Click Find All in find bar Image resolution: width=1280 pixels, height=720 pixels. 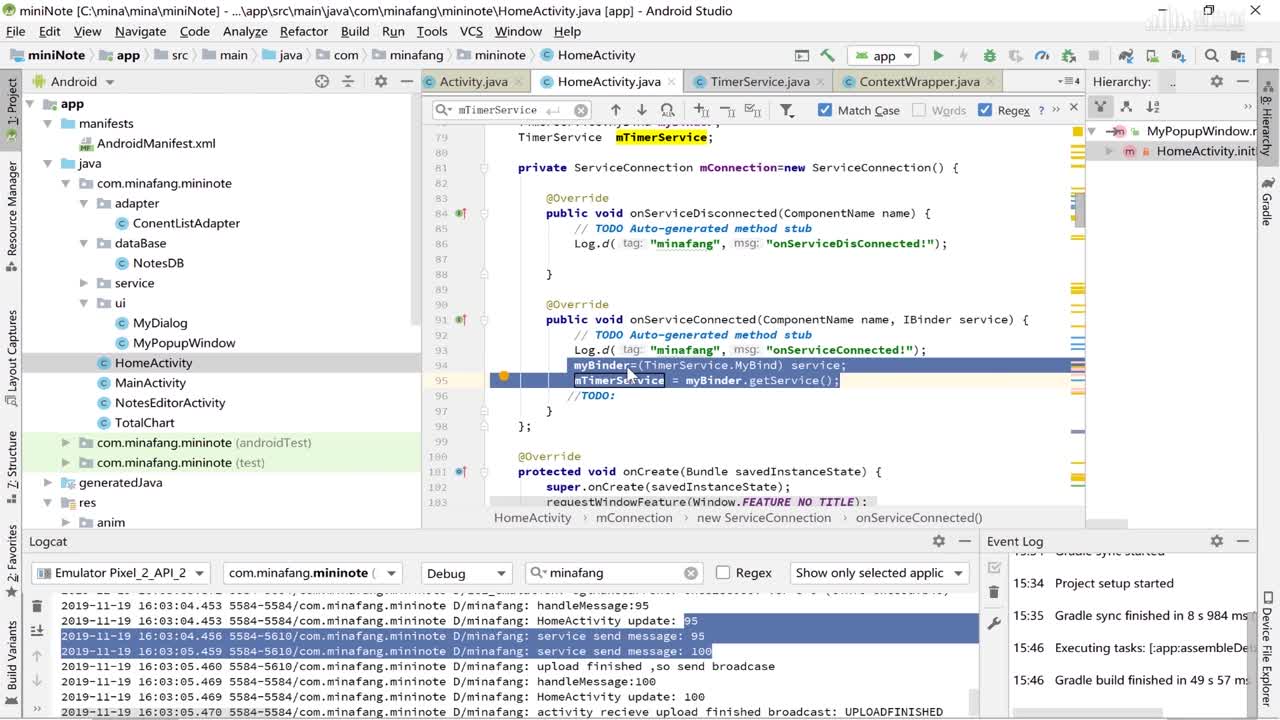click(668, 110)
